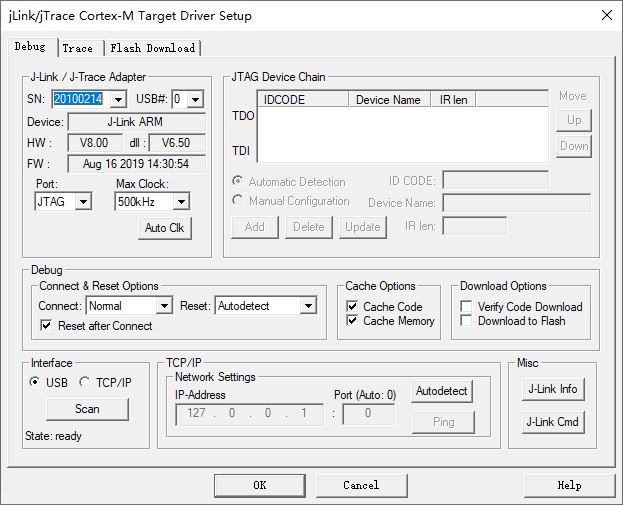Image resolution: width=623 pixels, height=505 pixels.
Task: Click the State: ready text
Action: tap(53, 436)
